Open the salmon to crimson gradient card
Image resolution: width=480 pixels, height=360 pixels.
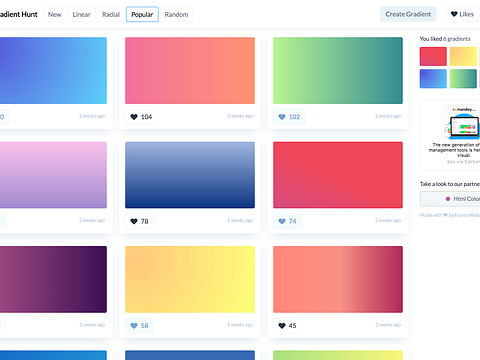point(338,279)
